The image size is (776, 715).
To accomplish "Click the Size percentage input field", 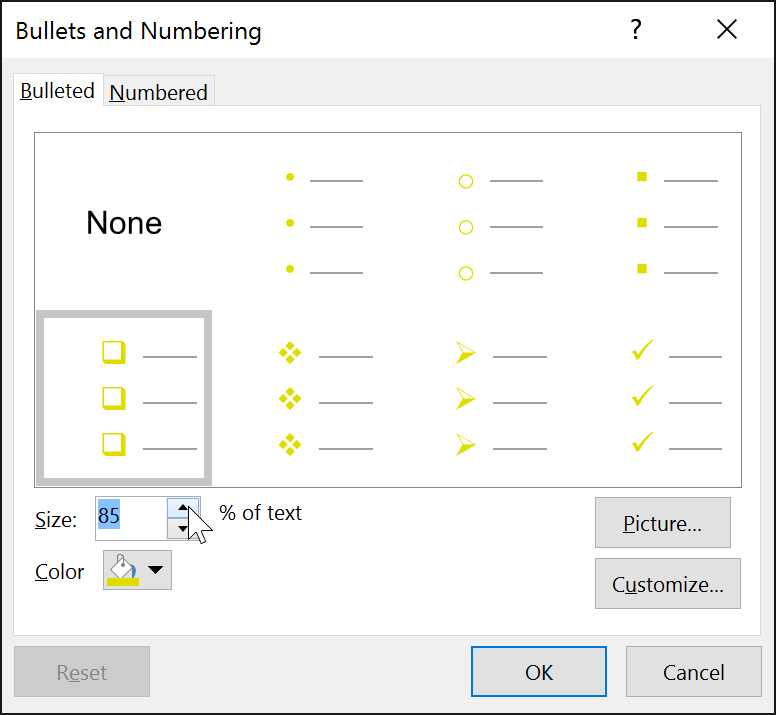I will 132,518.
